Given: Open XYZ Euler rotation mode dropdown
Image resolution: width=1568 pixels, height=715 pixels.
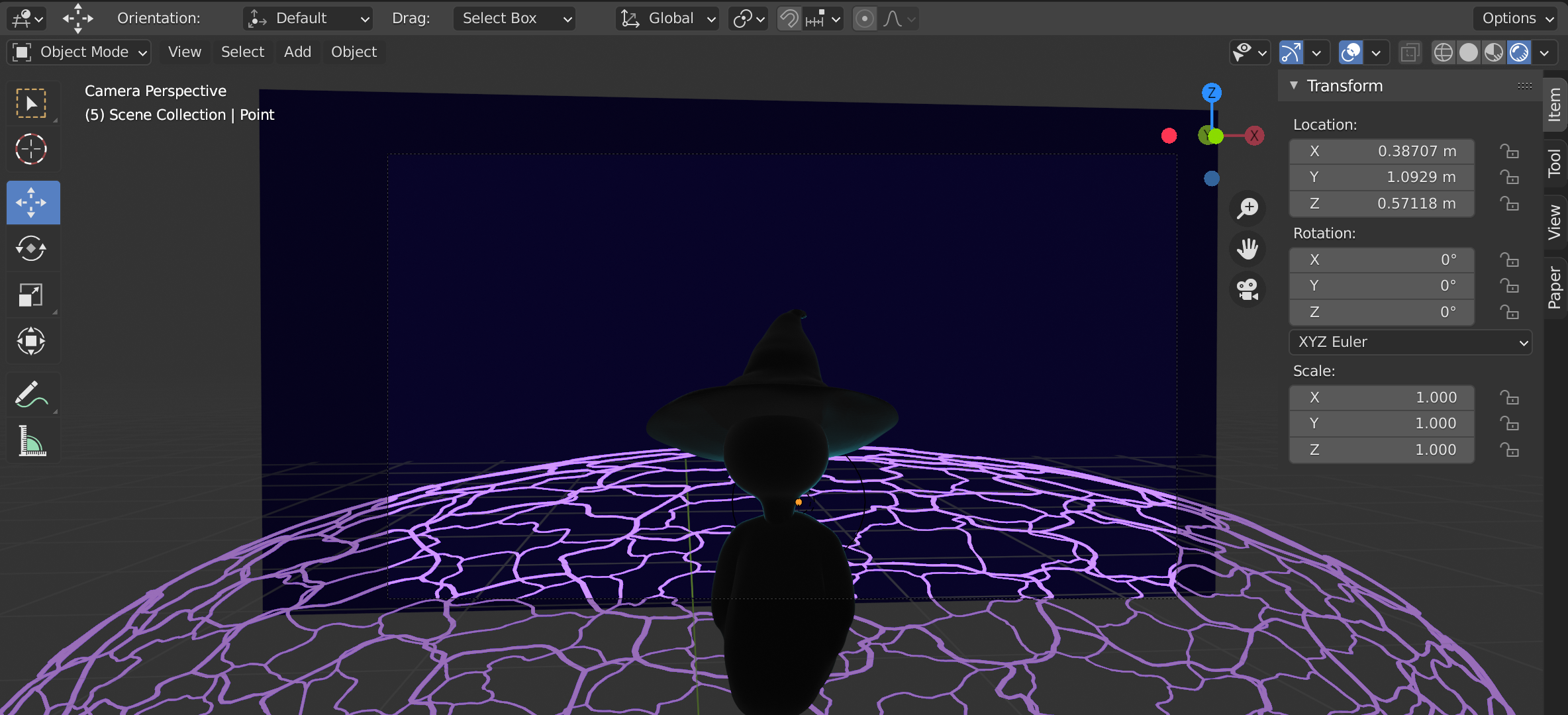Looking at the screenshot, I should tap(1410, 342).
